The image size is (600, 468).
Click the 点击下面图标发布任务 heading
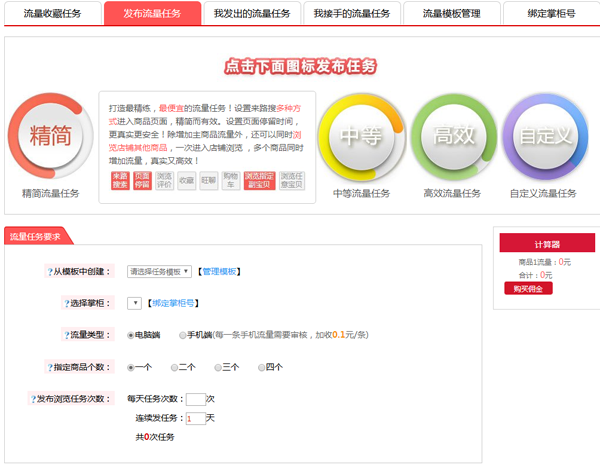[x=300, y=67]
